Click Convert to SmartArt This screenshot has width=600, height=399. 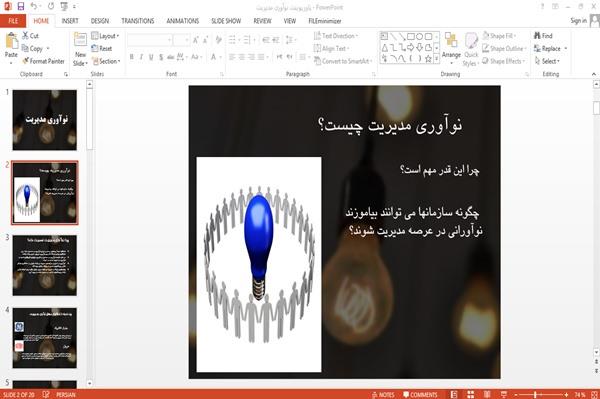click(342, 61)
